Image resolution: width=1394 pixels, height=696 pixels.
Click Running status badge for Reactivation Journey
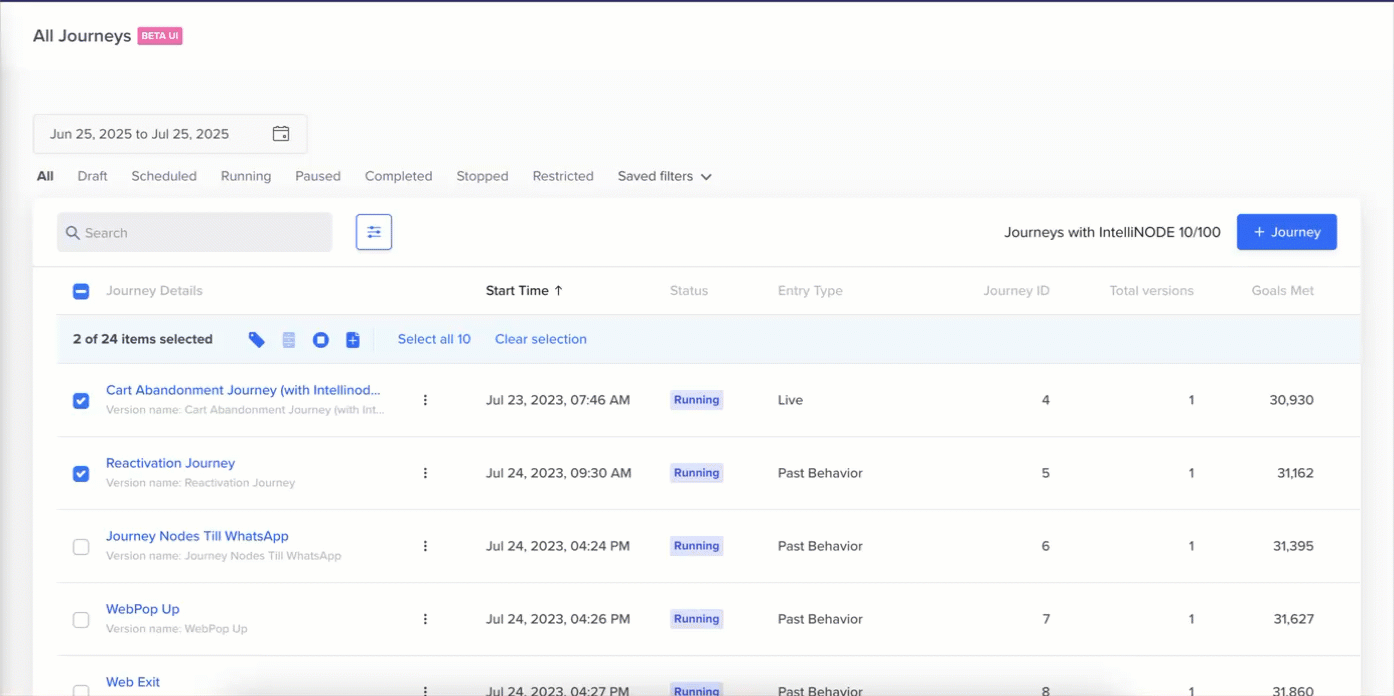pyautogui.click(x=696, y=473)
